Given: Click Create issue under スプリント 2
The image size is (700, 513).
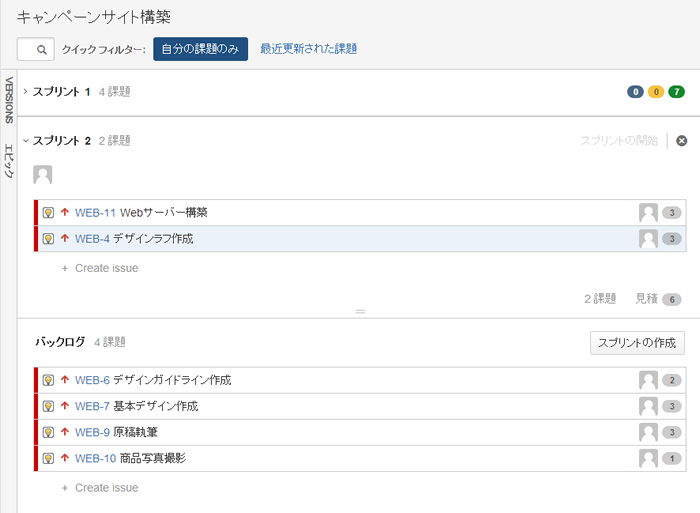Looking at the screenshot, I should point(106,268).
